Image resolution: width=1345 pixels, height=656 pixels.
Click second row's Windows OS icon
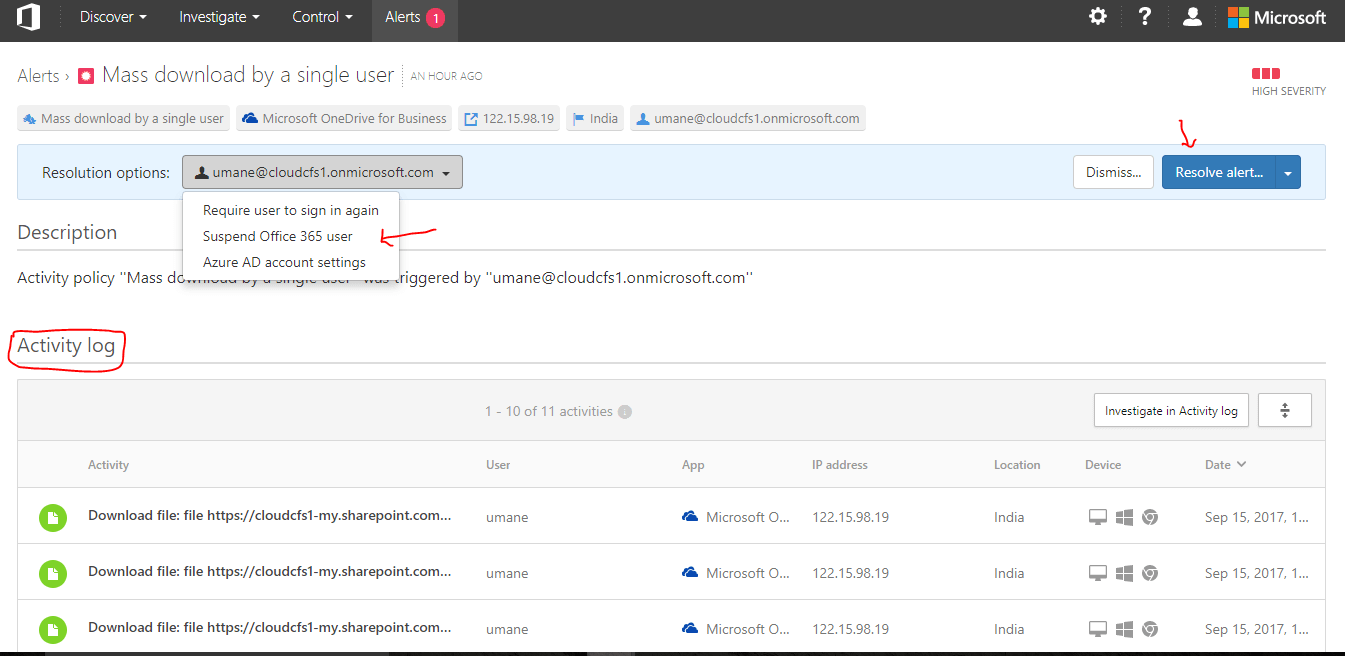click(1124, 573)
